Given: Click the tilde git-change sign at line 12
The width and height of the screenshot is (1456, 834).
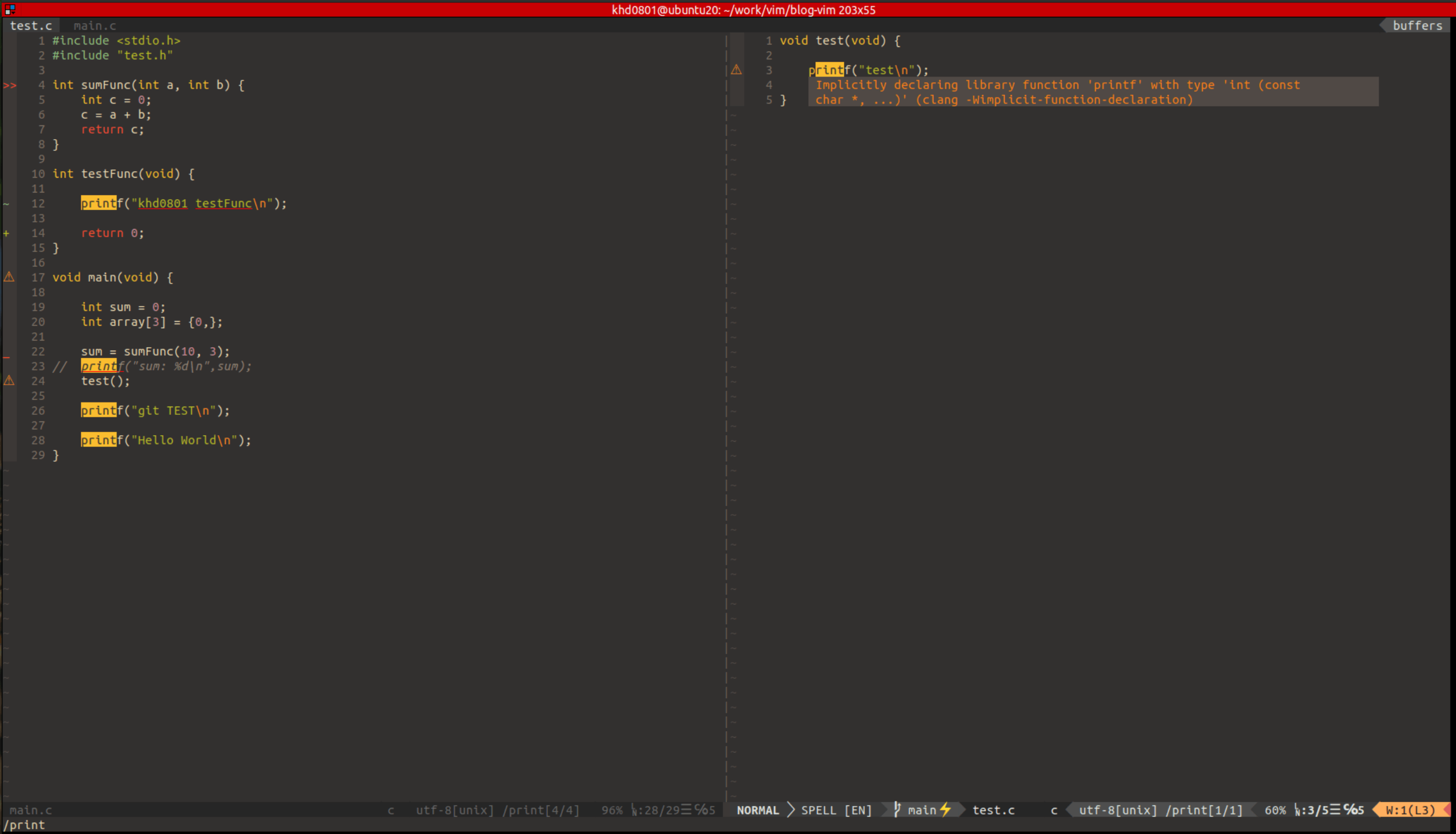Looking at the screenshot, I should click(7, 204).
